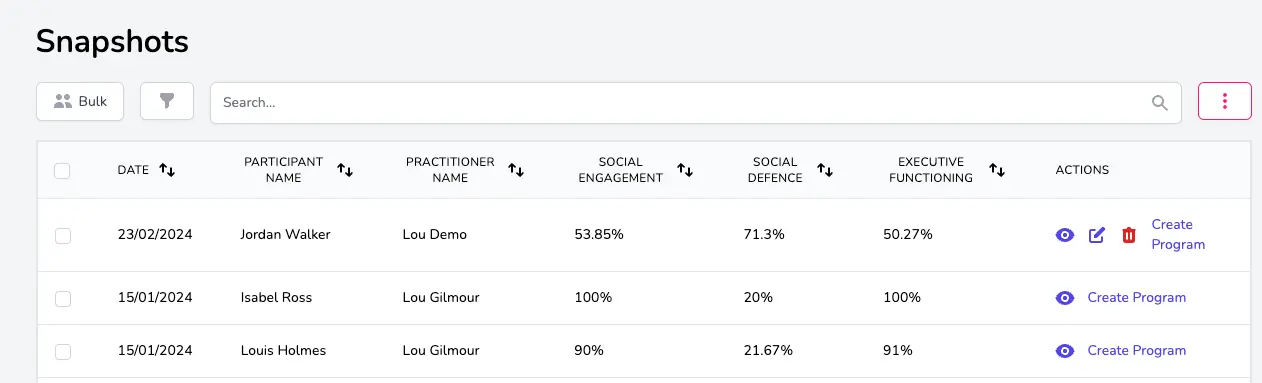This screenshot has width=1262, height=383.
Task: Delete Jordan Walker snapshot with trash icon
Action: click(x=1129, y=235)
